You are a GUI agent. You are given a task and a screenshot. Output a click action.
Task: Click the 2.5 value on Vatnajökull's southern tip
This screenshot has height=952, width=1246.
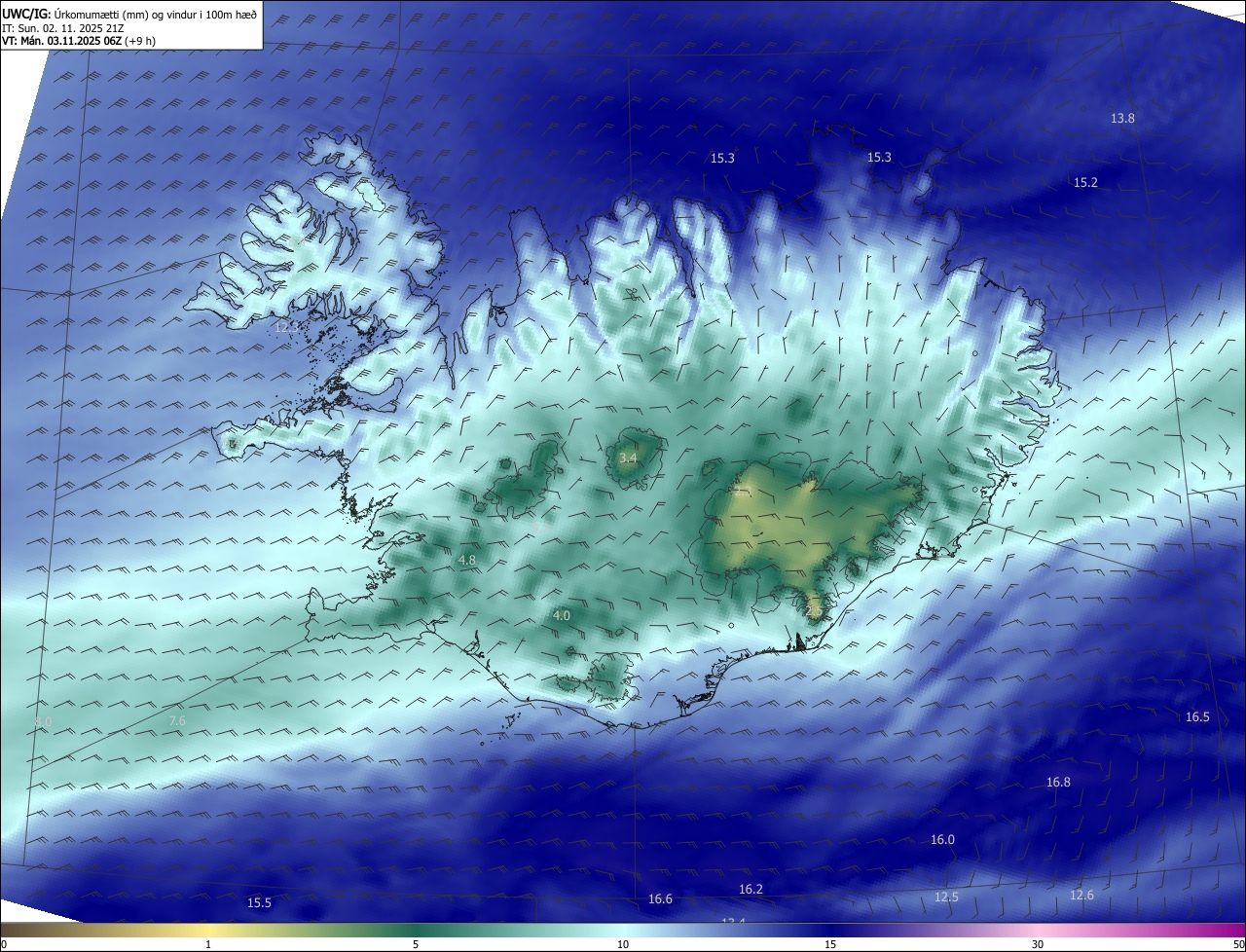click(815, 610)
